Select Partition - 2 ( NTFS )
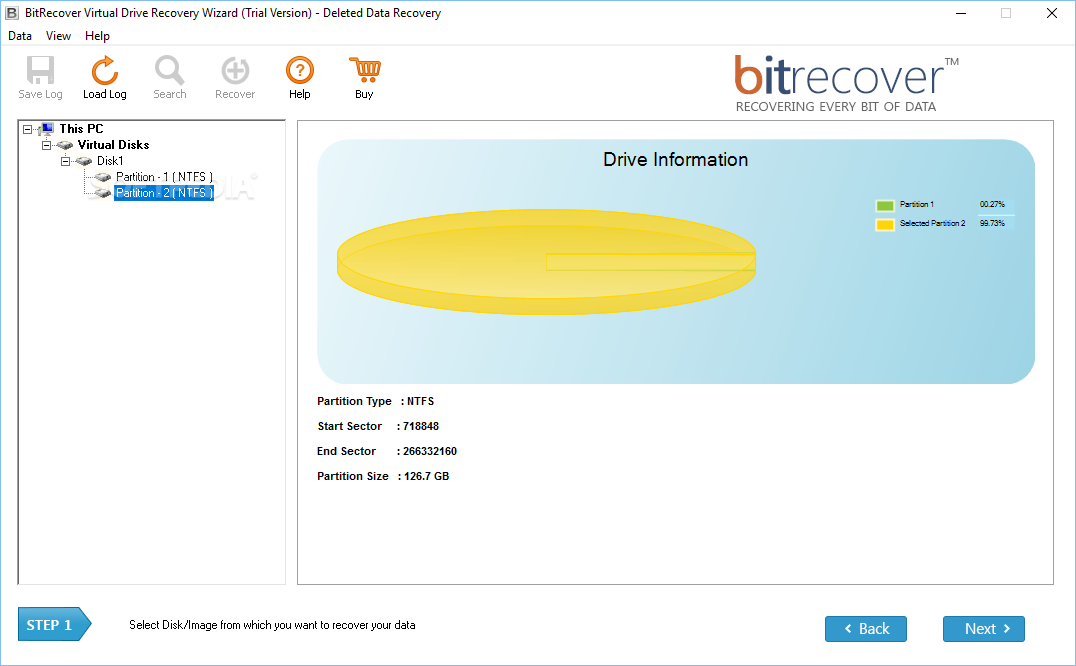This screenshot has height=666, width=1076. click(164, 193)
